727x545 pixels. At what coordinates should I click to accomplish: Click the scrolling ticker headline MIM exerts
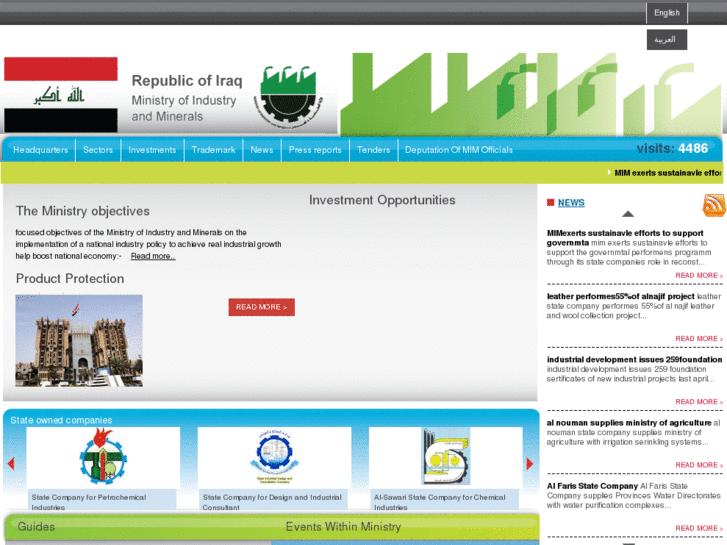click(x=667, y=173)
